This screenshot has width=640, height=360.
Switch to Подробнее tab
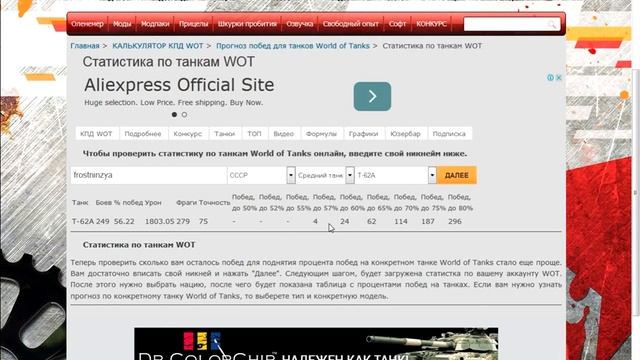point(143,133)
